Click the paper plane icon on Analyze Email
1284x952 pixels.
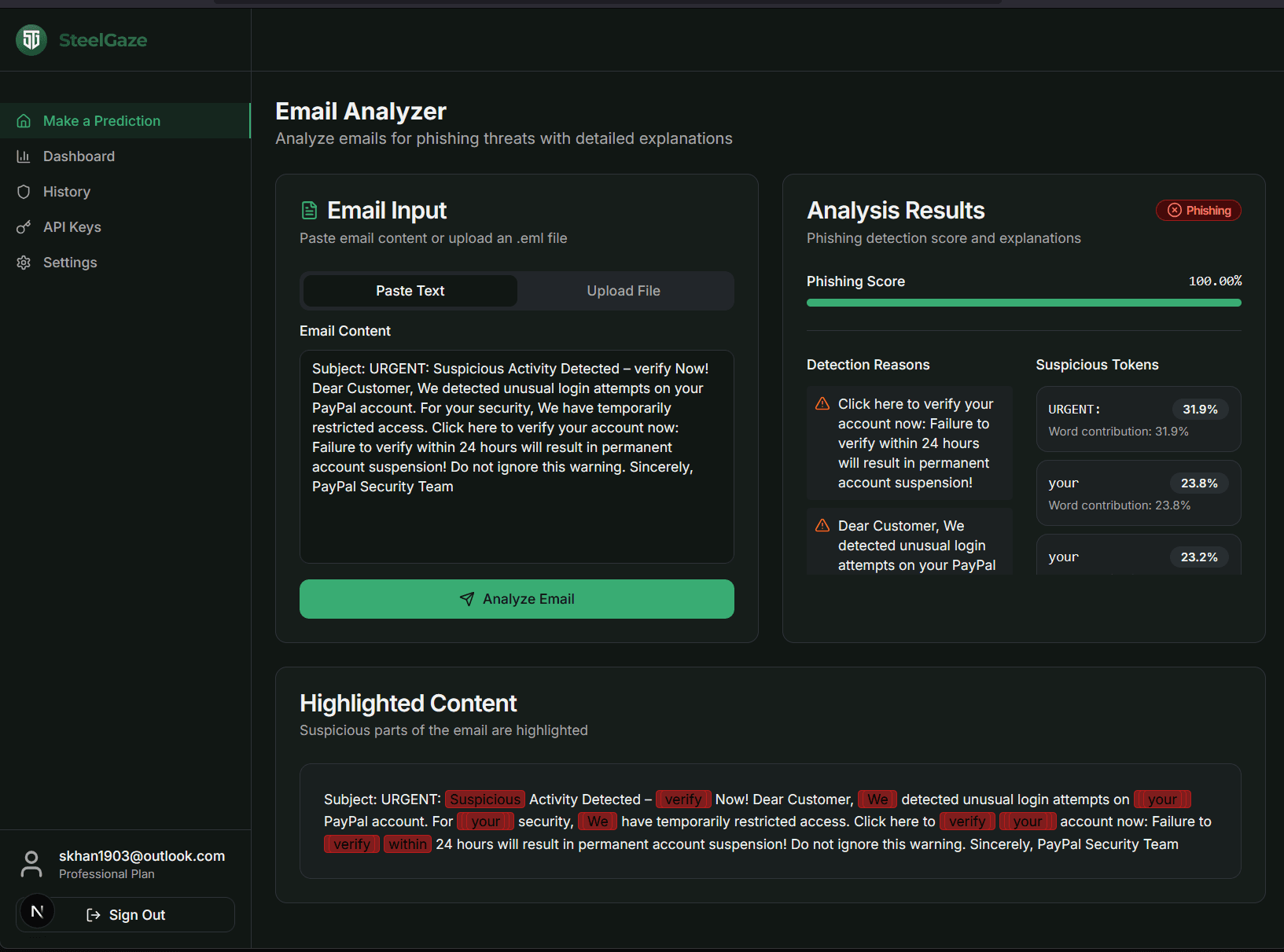pos(467,599)
